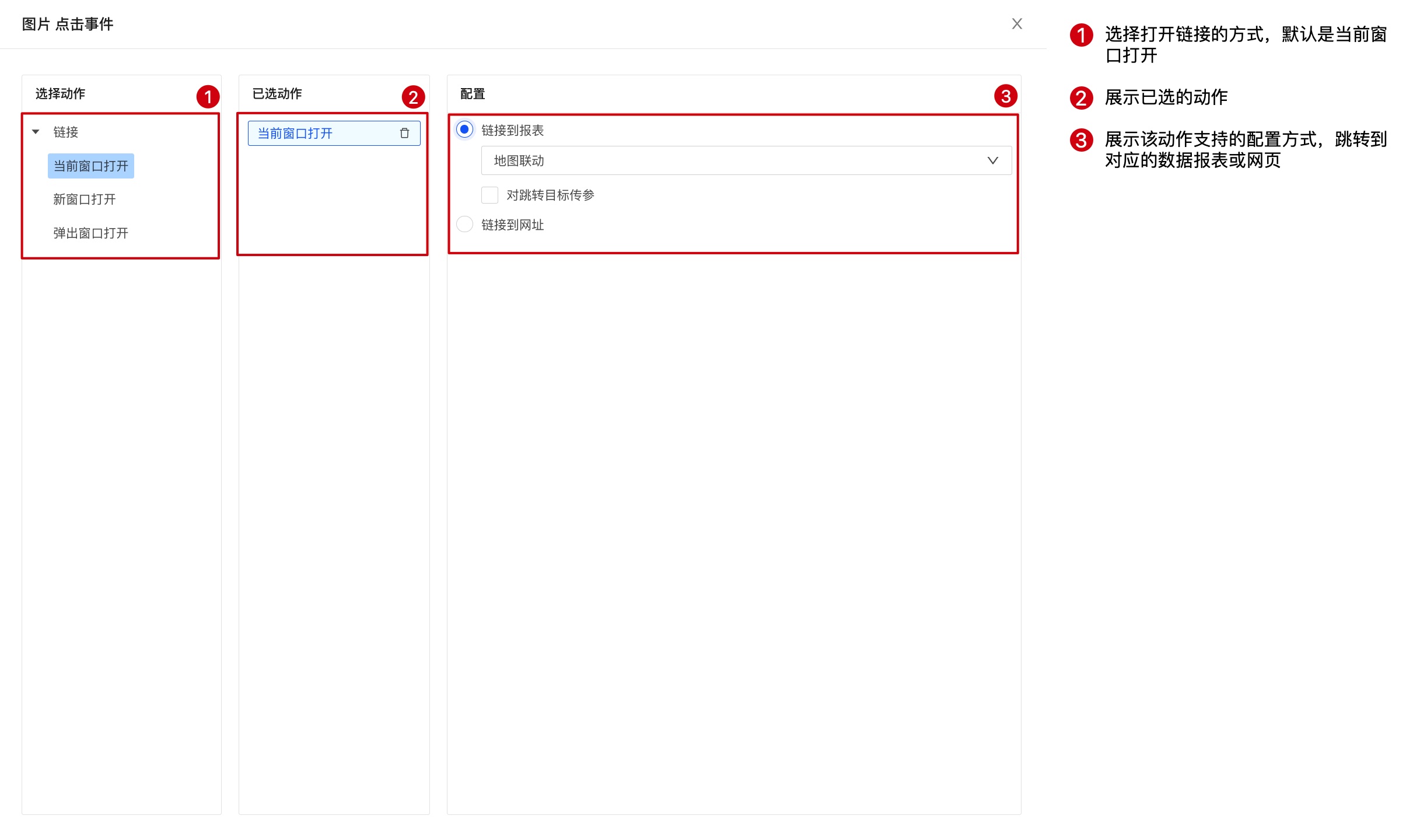Open the 地图联动 report dropdown
The image size is (1420, 840).
(746, 160)
